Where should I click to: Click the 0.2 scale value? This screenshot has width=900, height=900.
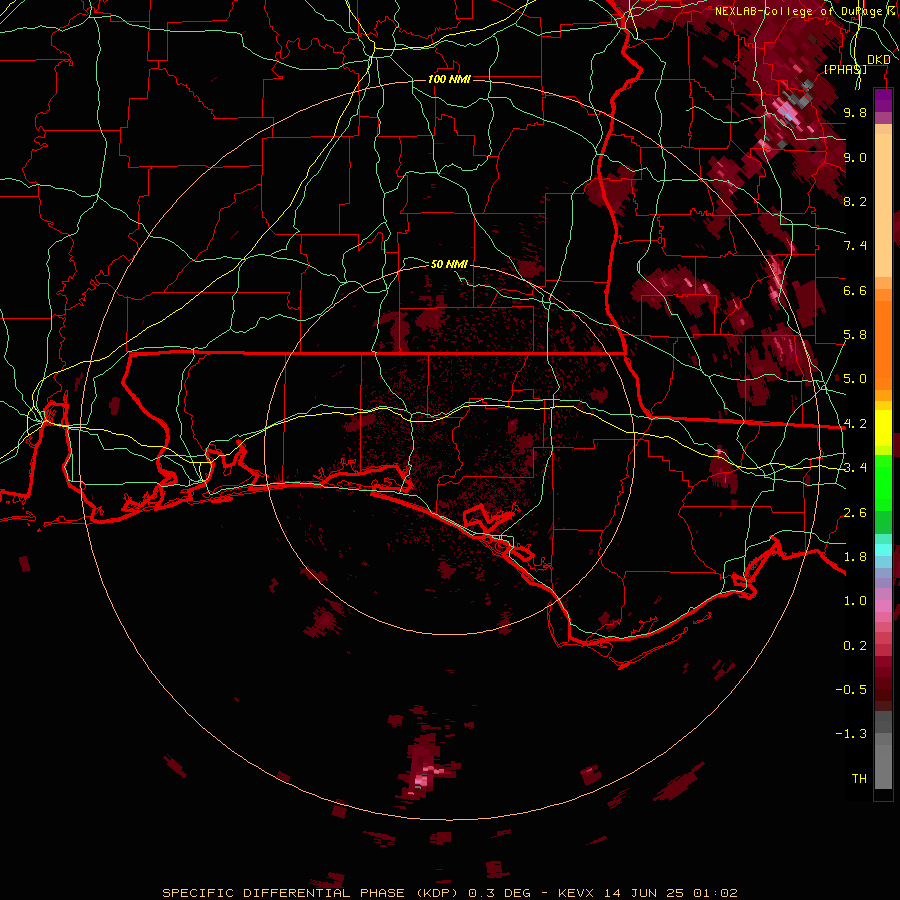pyautogui.click(x=855, y=646)
